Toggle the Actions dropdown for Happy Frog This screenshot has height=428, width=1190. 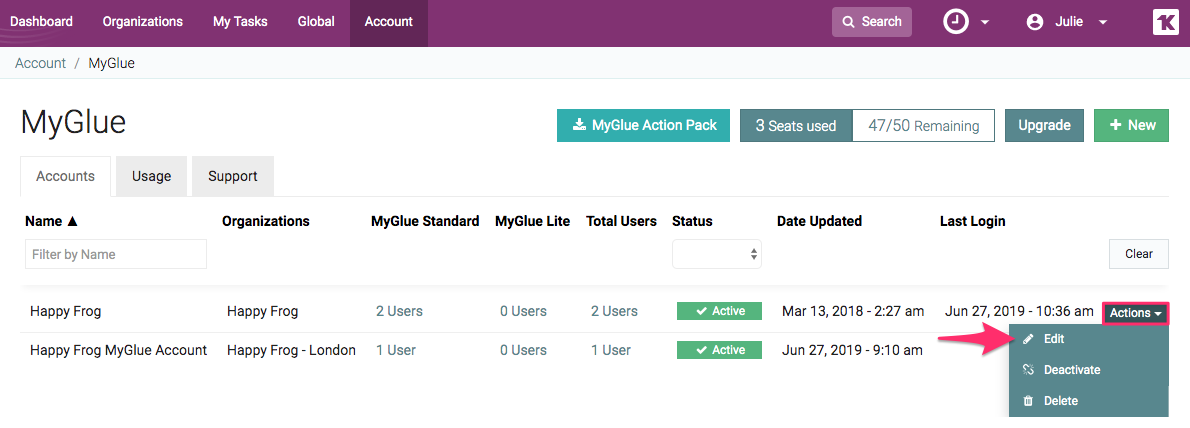click(x=1136, y=313)
